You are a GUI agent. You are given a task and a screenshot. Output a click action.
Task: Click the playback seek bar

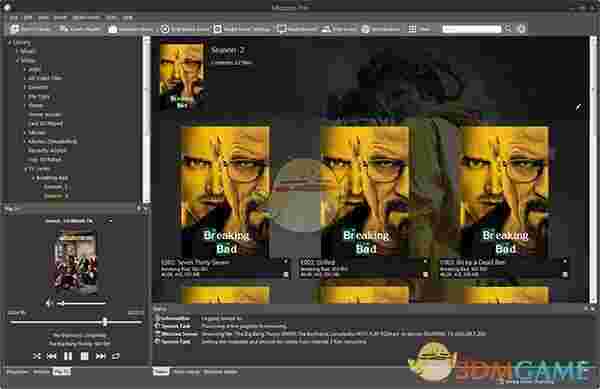(x=76, y=322)
